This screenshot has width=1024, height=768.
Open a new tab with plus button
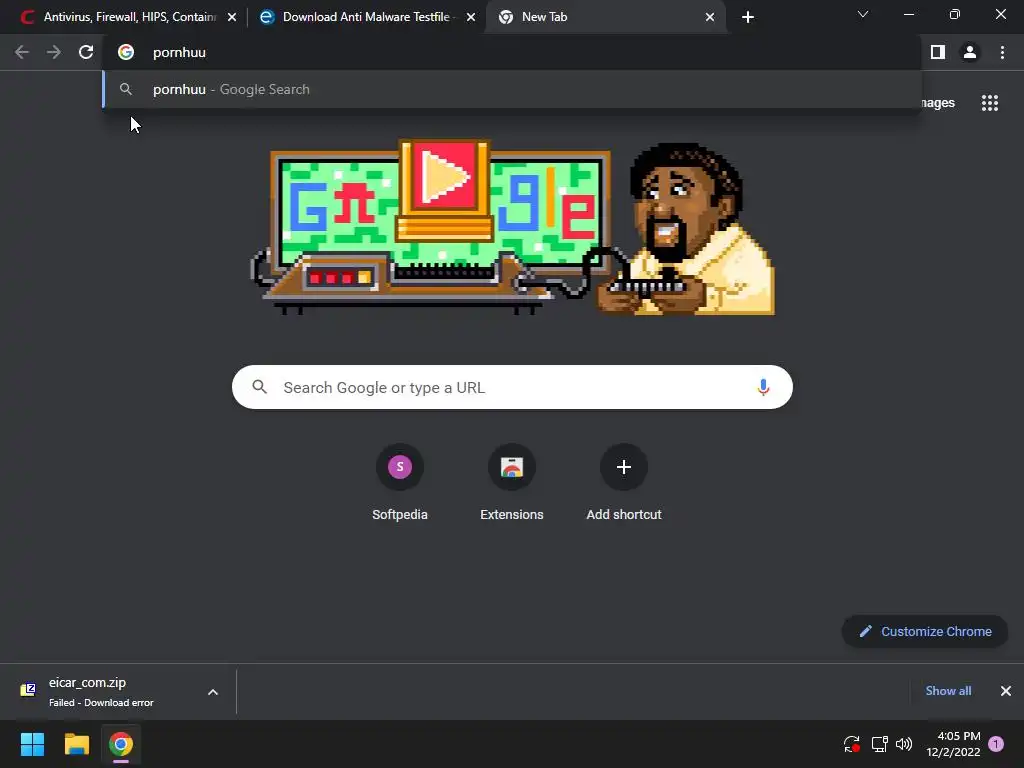pos(748,17)
